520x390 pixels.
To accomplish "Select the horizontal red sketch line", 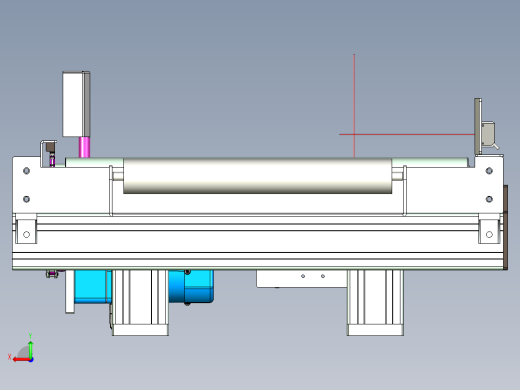I will click(407, 135).
